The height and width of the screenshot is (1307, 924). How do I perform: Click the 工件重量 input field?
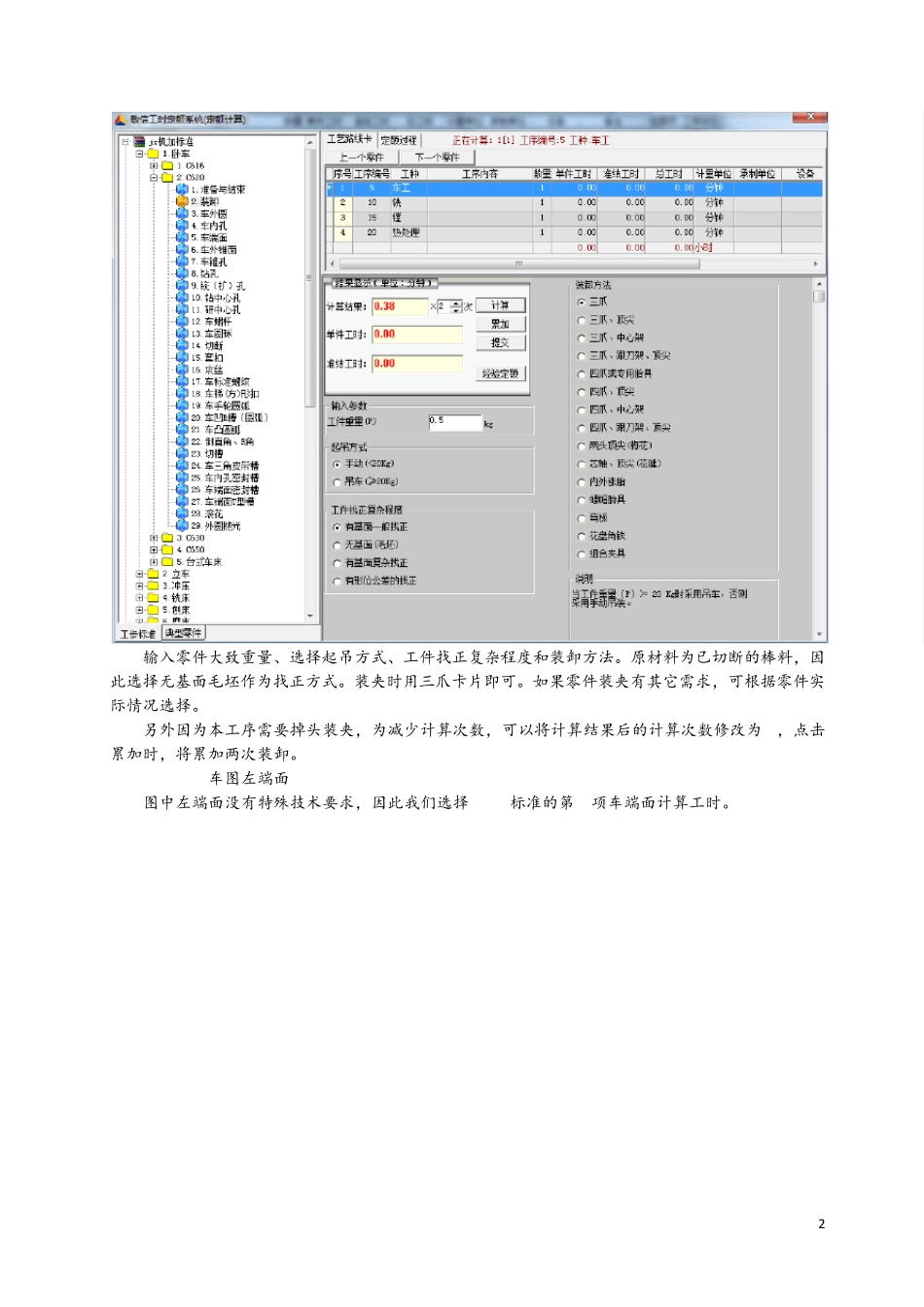click(454, 422)
